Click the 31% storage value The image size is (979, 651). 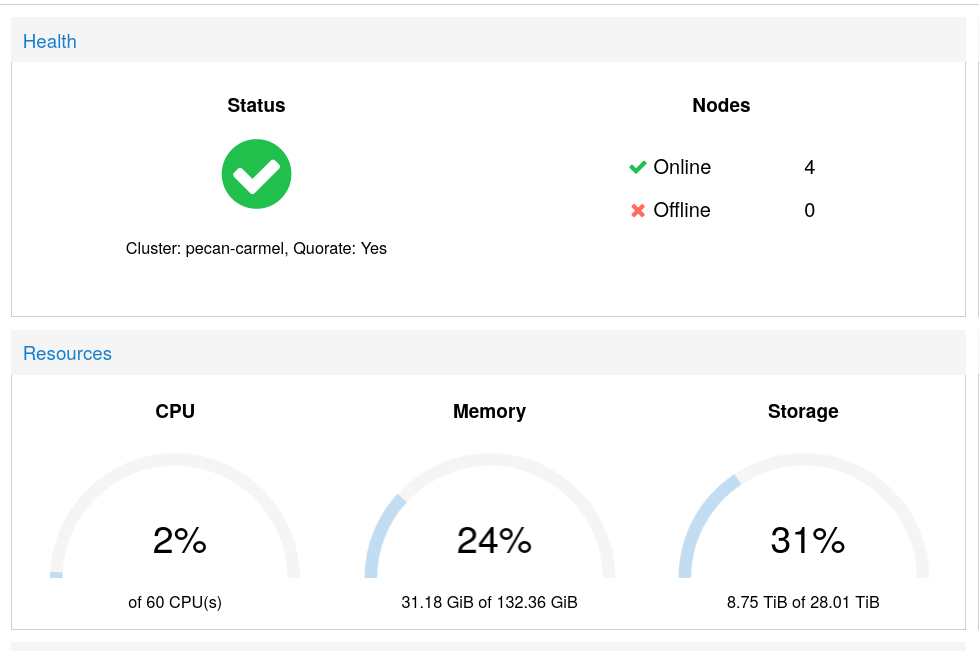tap(808, 540)
